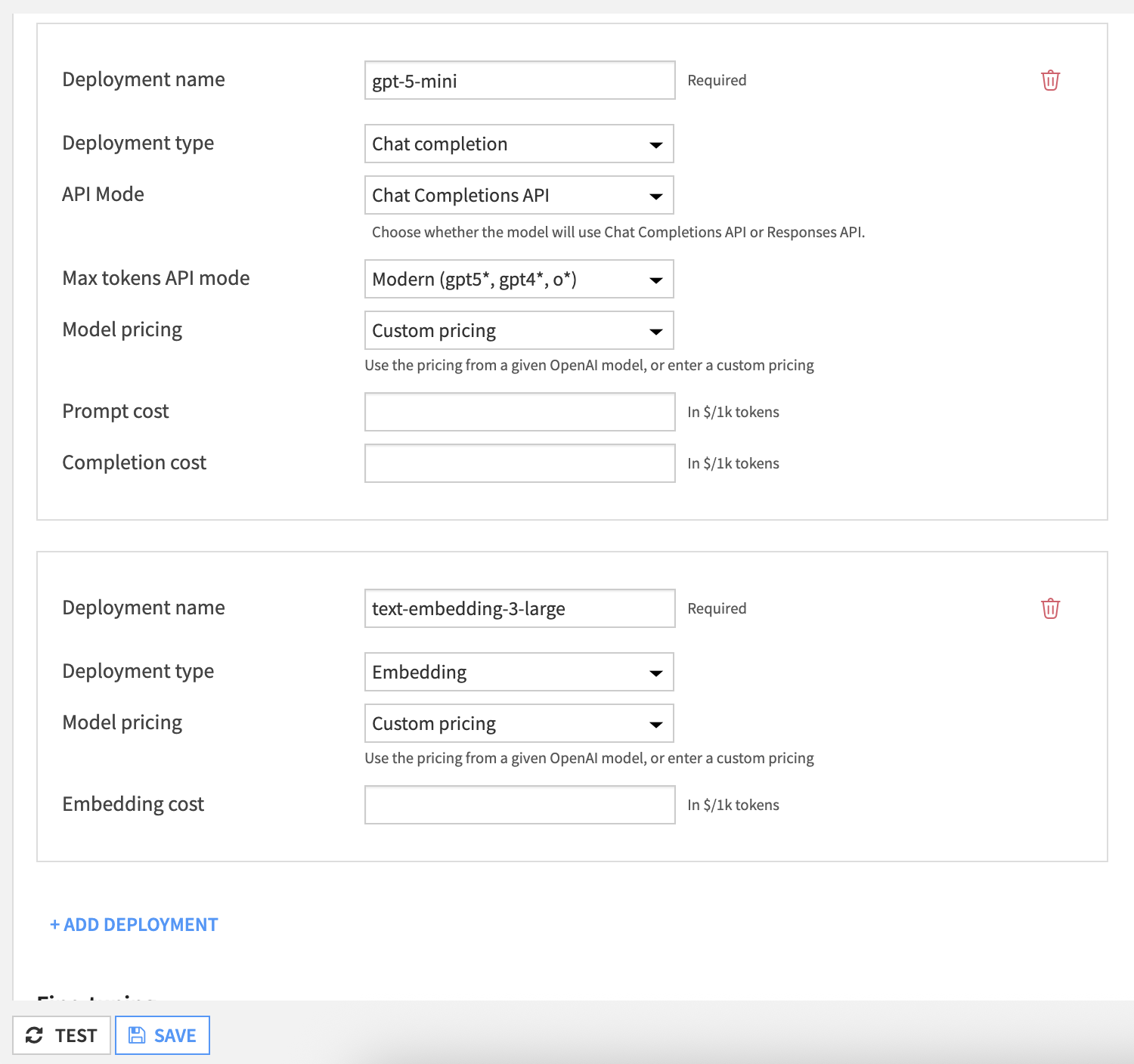
Task: Click the 'Prompt cost' label
Action: (x=116, y=411)
